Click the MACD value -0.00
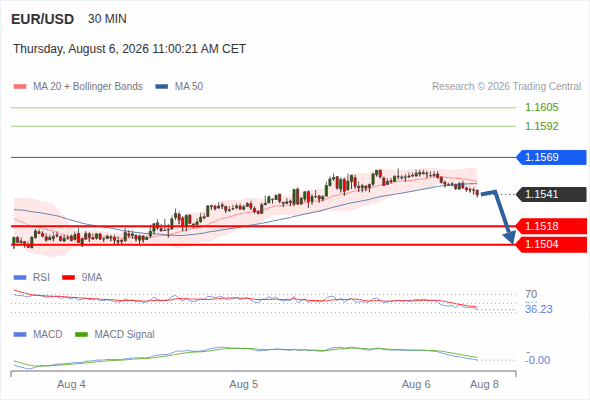The height and width of the screenshot is (400, 590). (x=538, y=360)
